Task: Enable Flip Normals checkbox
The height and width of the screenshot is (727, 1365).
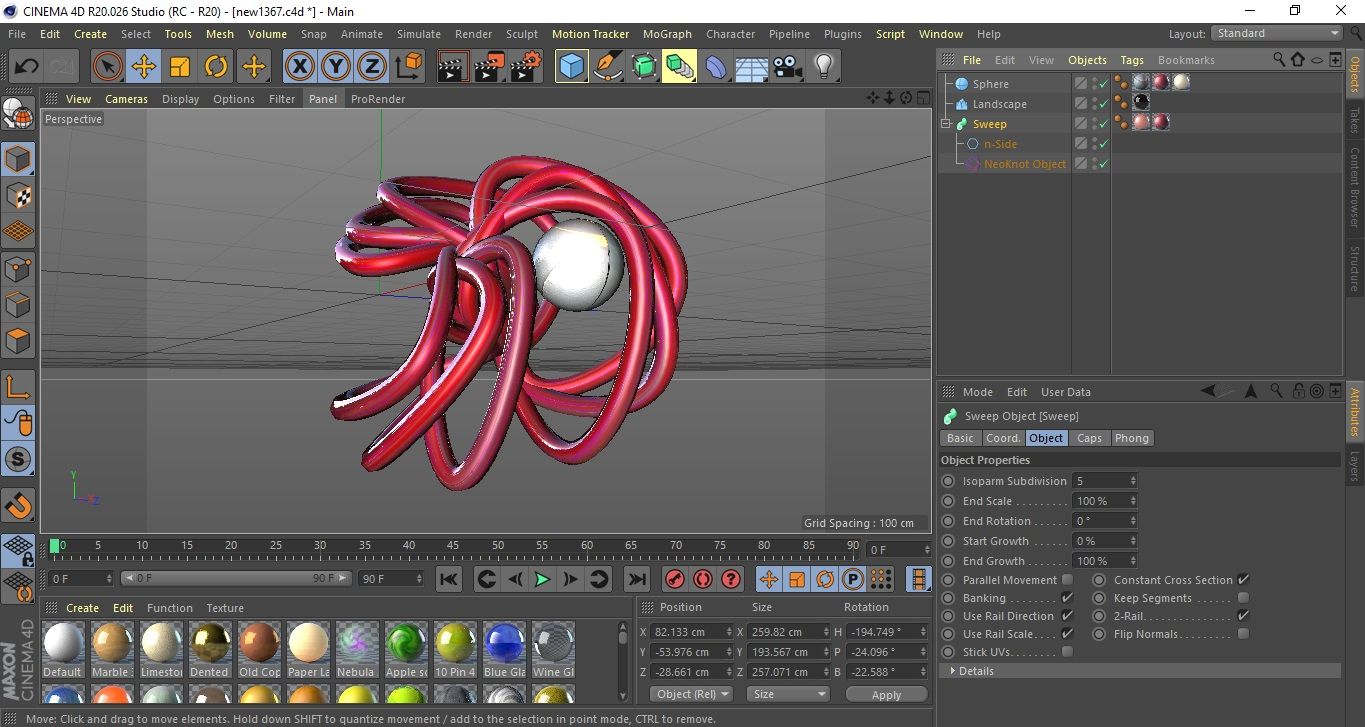Action: click(1243, 634)
